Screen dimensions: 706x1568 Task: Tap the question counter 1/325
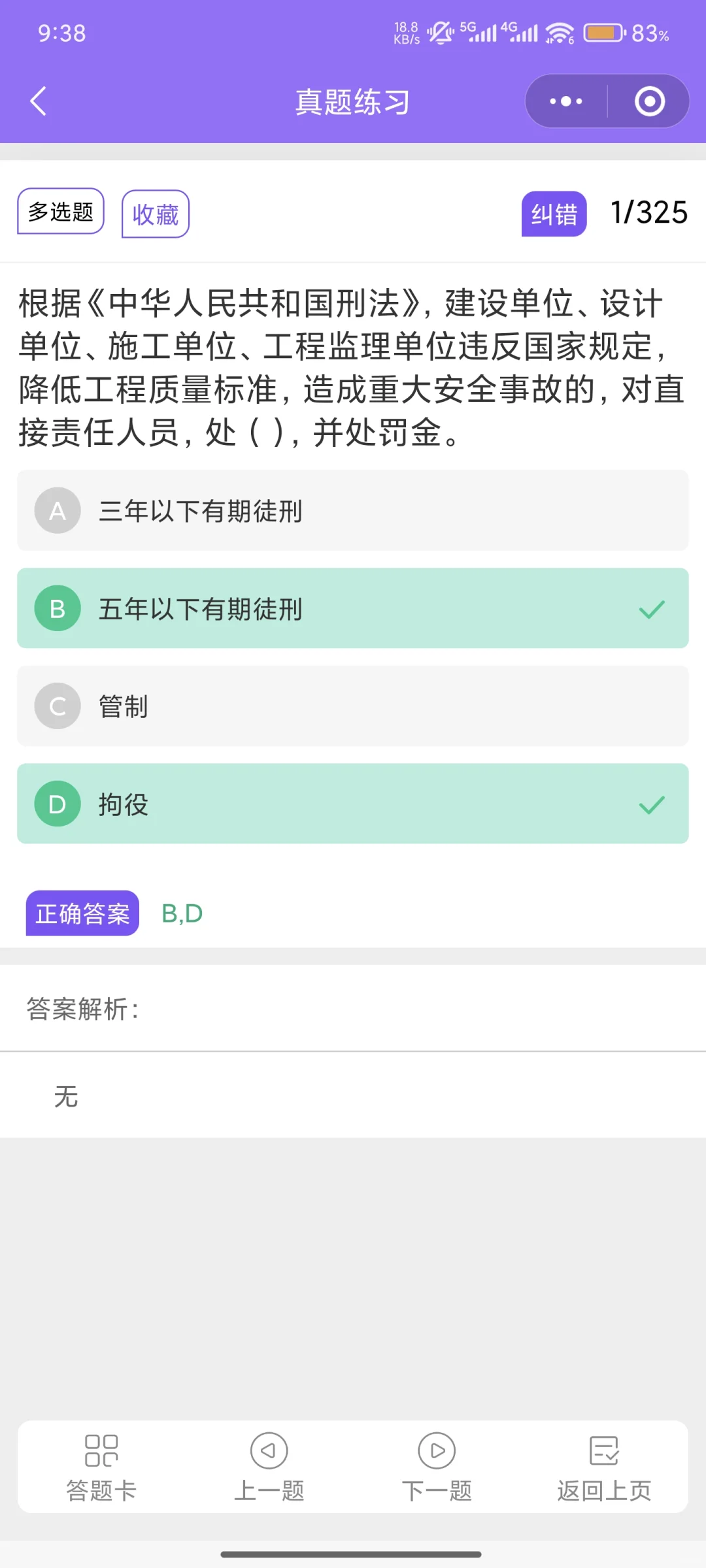point(648,212)
